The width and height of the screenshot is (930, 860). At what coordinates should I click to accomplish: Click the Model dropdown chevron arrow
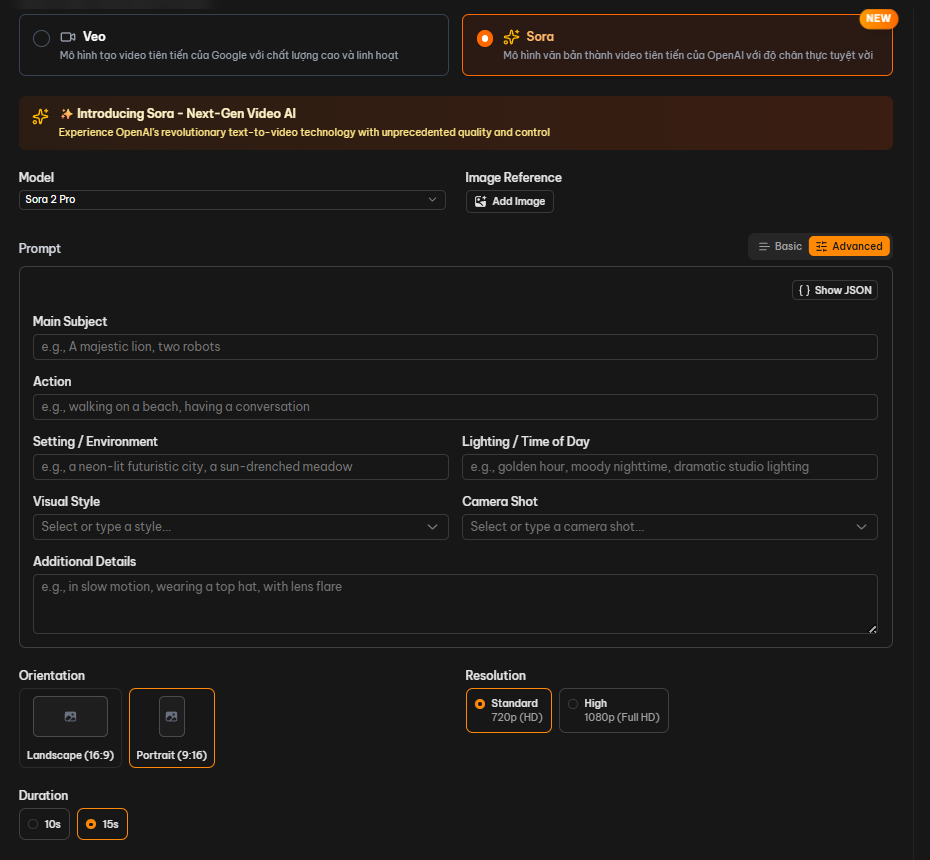click(432, 200)
